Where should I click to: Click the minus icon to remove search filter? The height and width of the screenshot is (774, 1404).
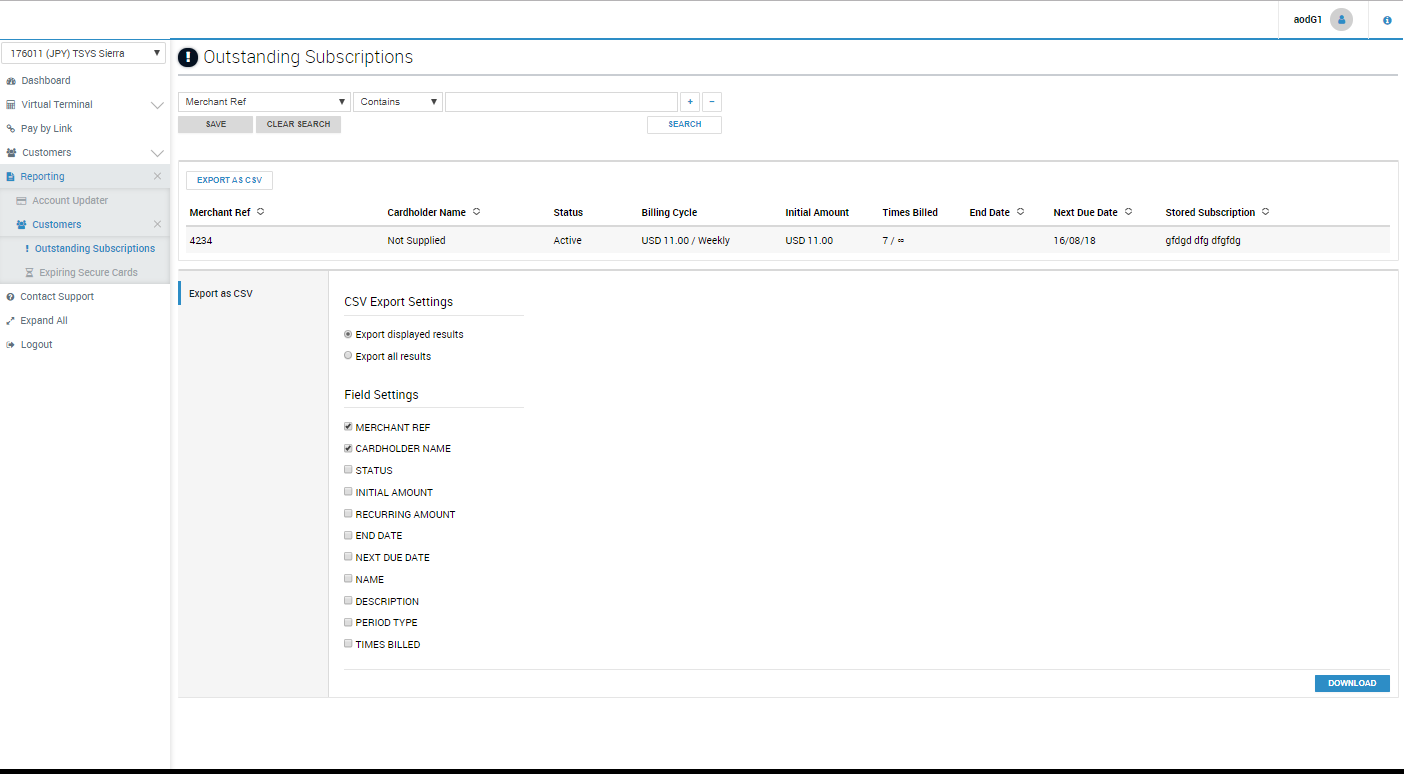pyautogui.click(x=712, y=102)
